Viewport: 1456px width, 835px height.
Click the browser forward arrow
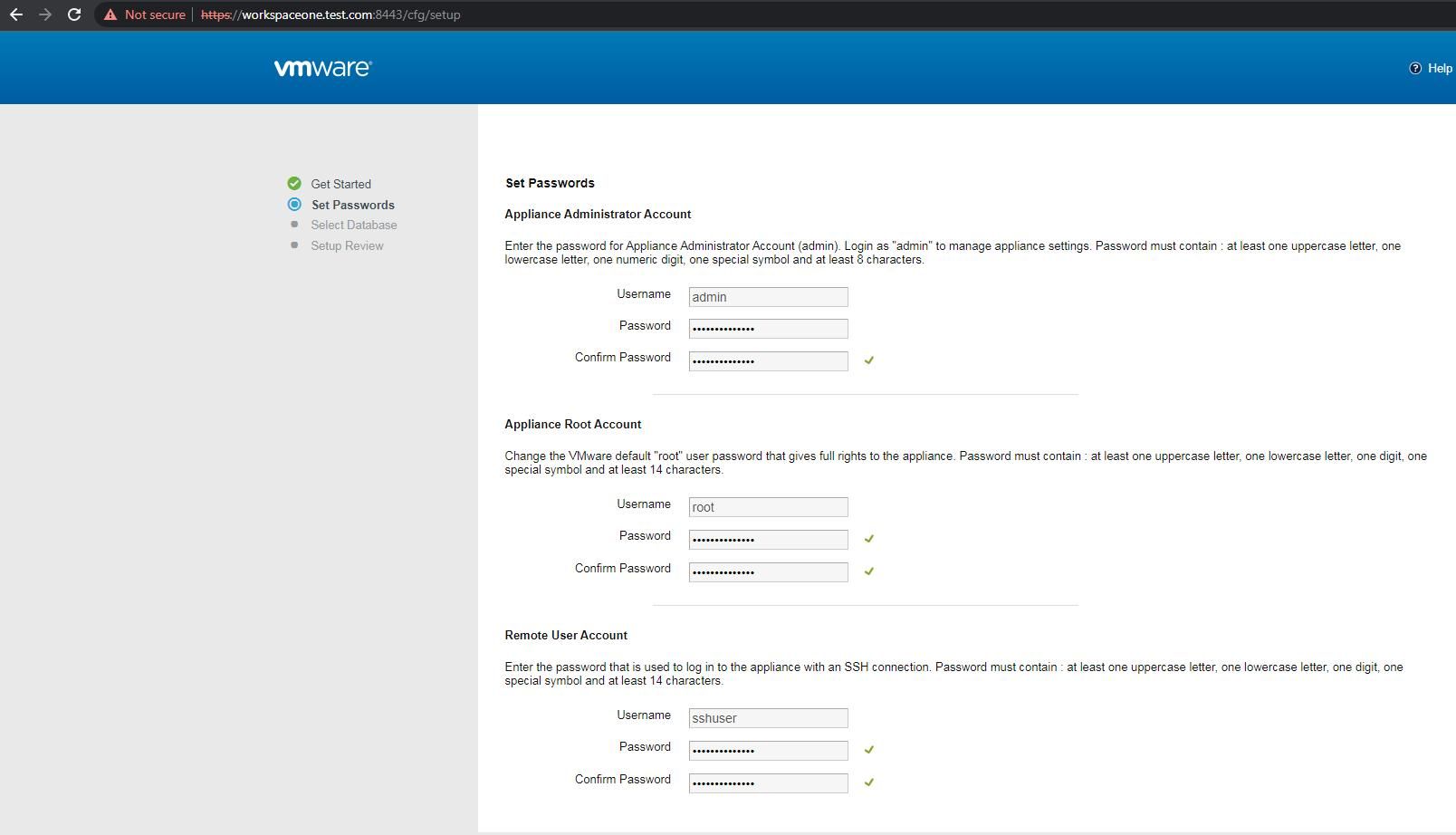[x=45, y=14]
